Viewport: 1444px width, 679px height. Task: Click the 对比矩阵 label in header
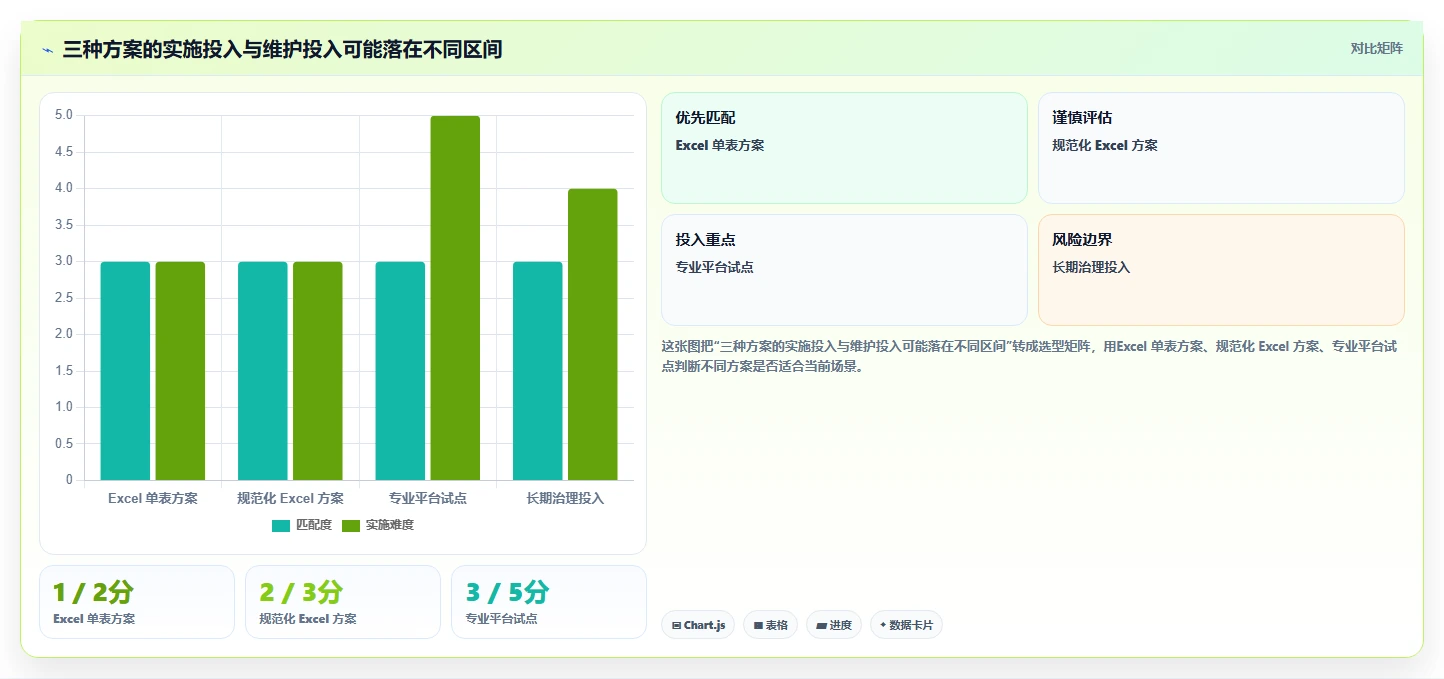(x=1377, y=48)
